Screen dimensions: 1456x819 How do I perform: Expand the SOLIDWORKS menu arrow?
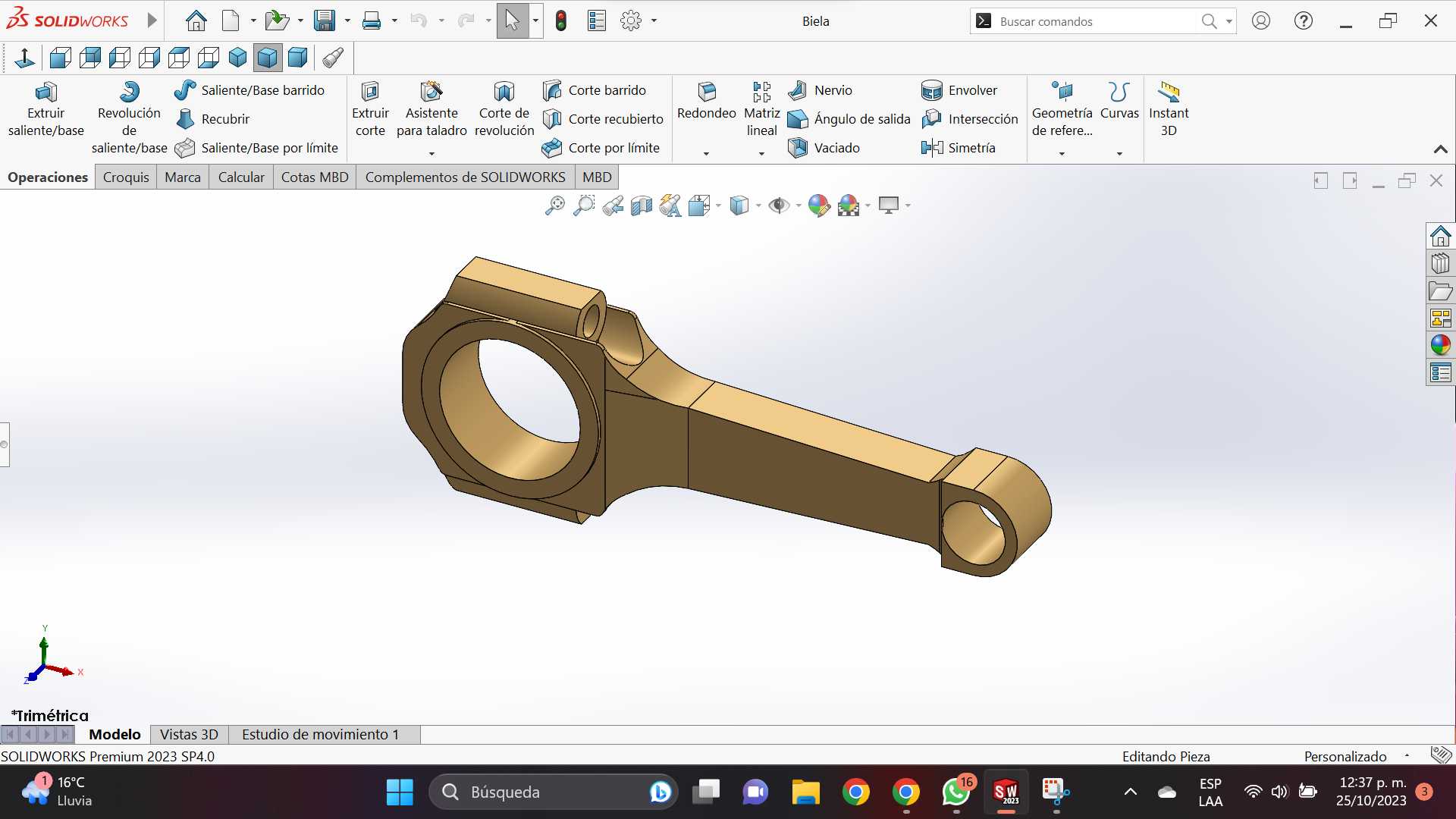pyautogui.click(x=152, y=20)
